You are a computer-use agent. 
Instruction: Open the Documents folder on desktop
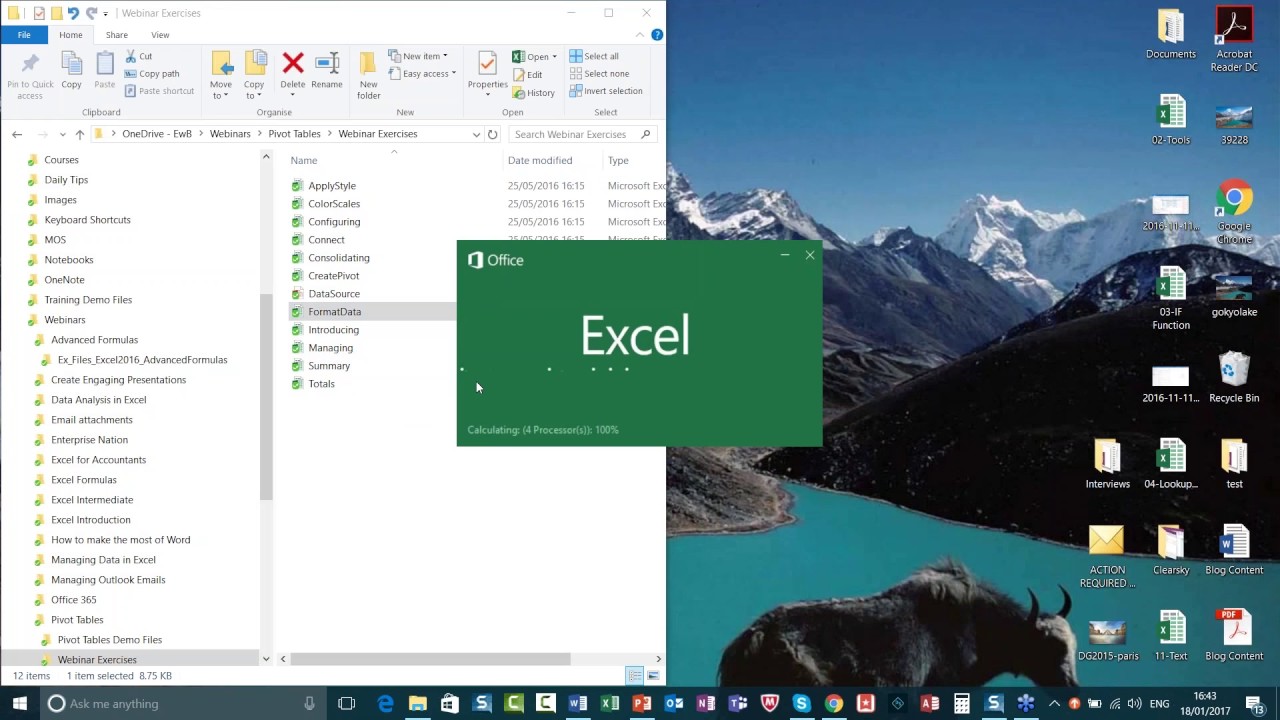click(1170, 33)
